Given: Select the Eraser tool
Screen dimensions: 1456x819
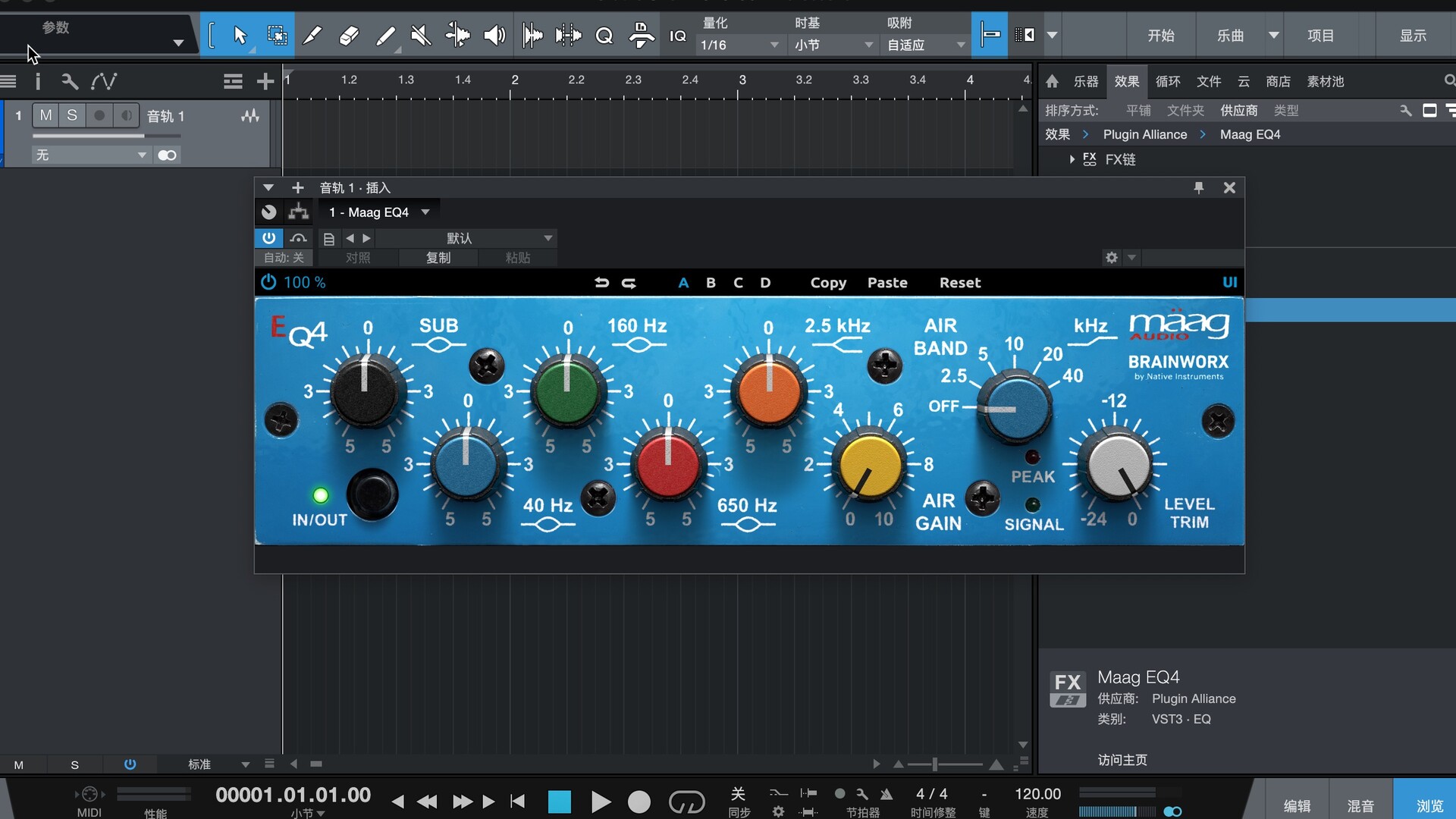Looking at the screenshot, I should 348,36.
